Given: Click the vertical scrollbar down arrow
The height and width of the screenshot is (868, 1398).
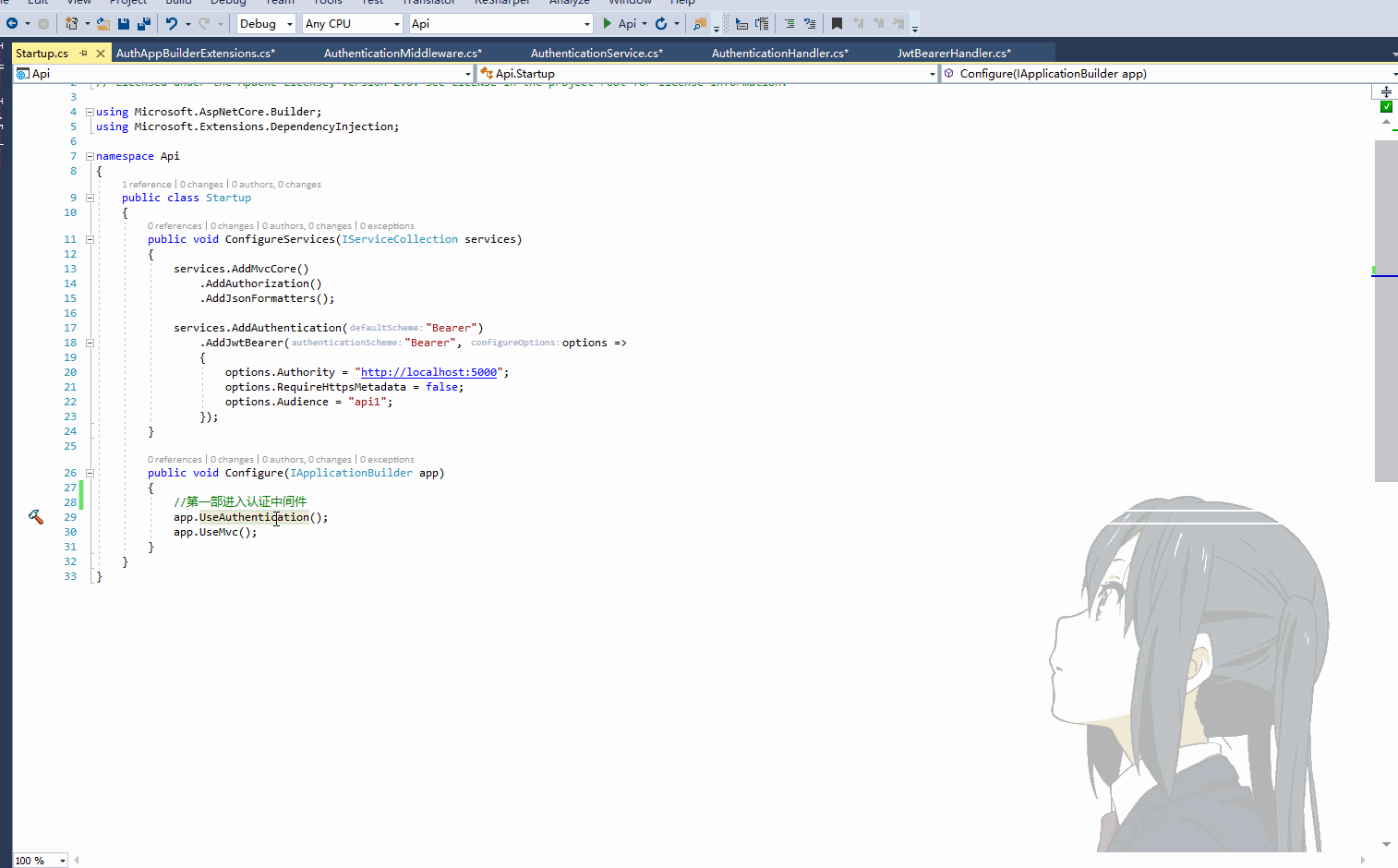Looking at the screenshot, I should tap(1386, 844).
